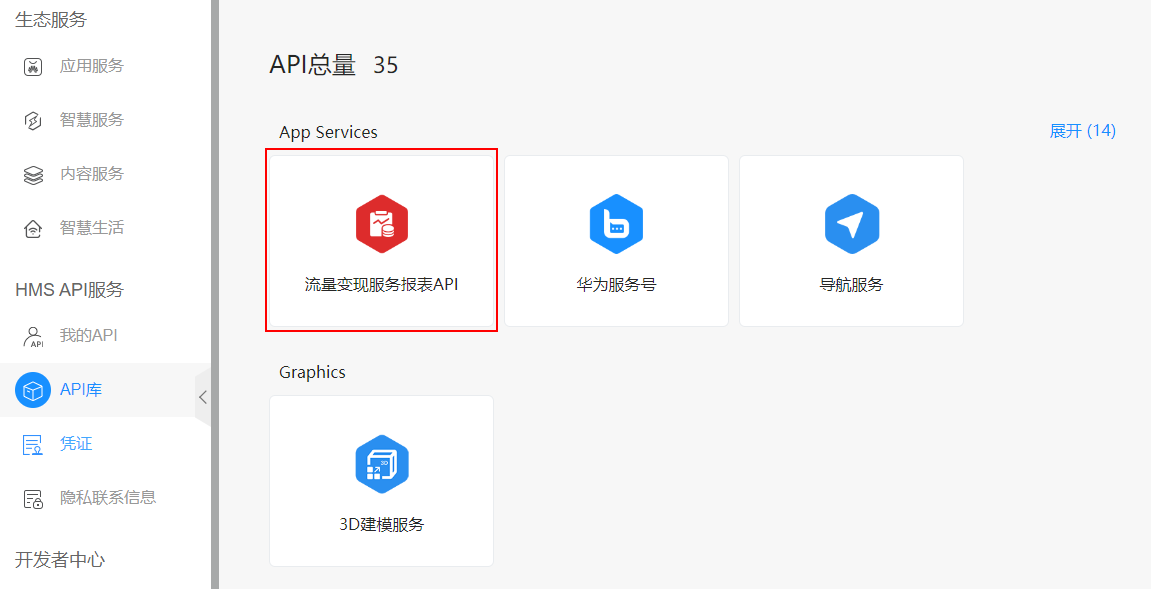Image resolution: width=1151 pixels, height=589 pixels.
Task: Expand App Services with 展开 (14) link
Action: click(1083, 131)
